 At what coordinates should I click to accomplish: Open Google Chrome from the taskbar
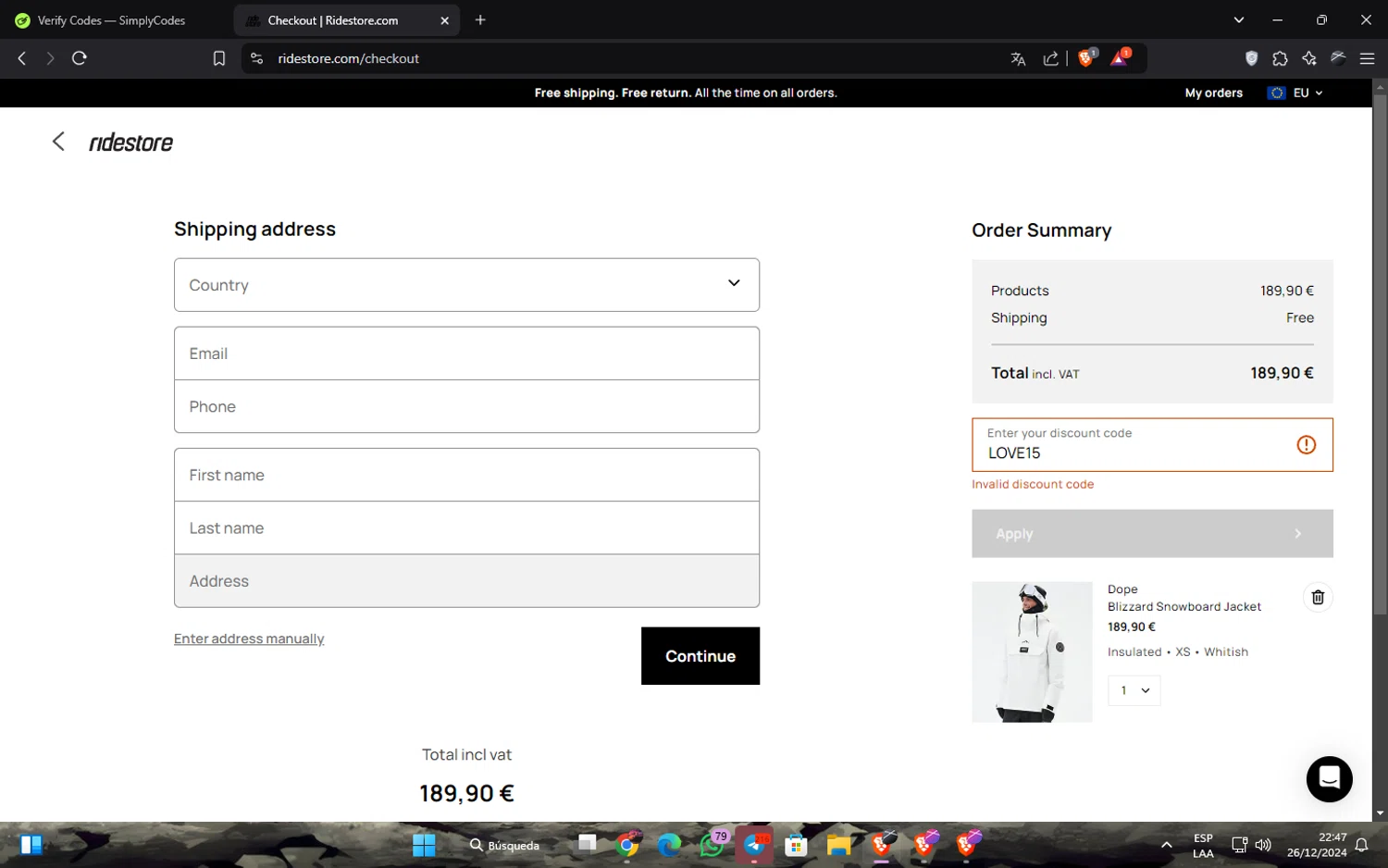pos(627,845)
